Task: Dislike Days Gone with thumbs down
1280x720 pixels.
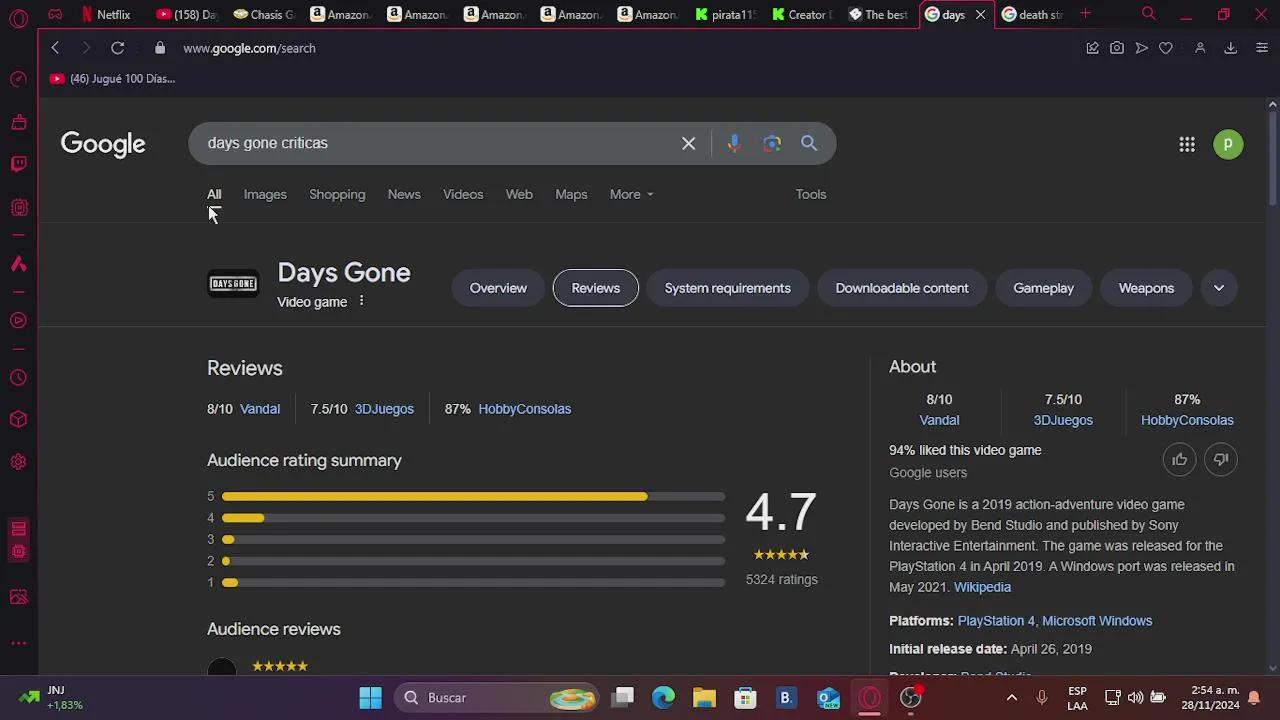Action: [1221, 459]
